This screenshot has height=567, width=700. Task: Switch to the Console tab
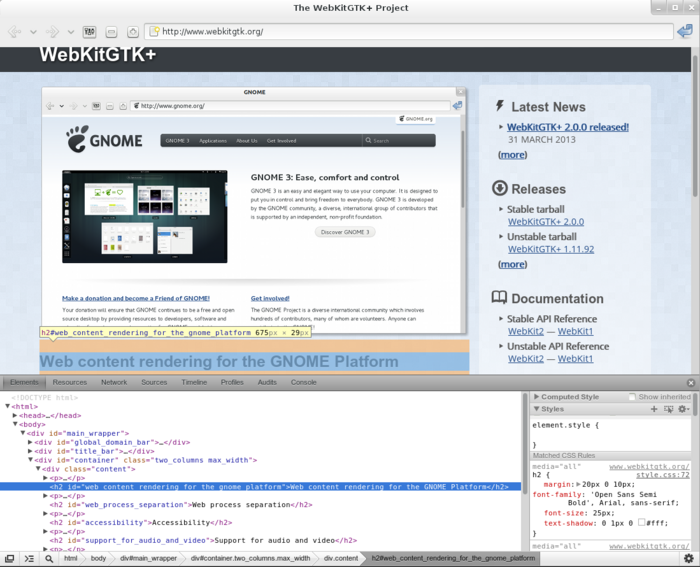(x=303, y=383)
